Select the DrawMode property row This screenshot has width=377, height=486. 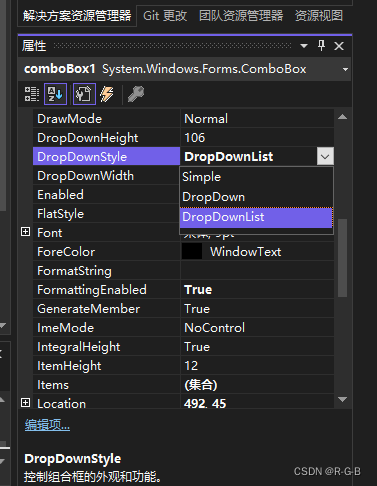(183, 119)
